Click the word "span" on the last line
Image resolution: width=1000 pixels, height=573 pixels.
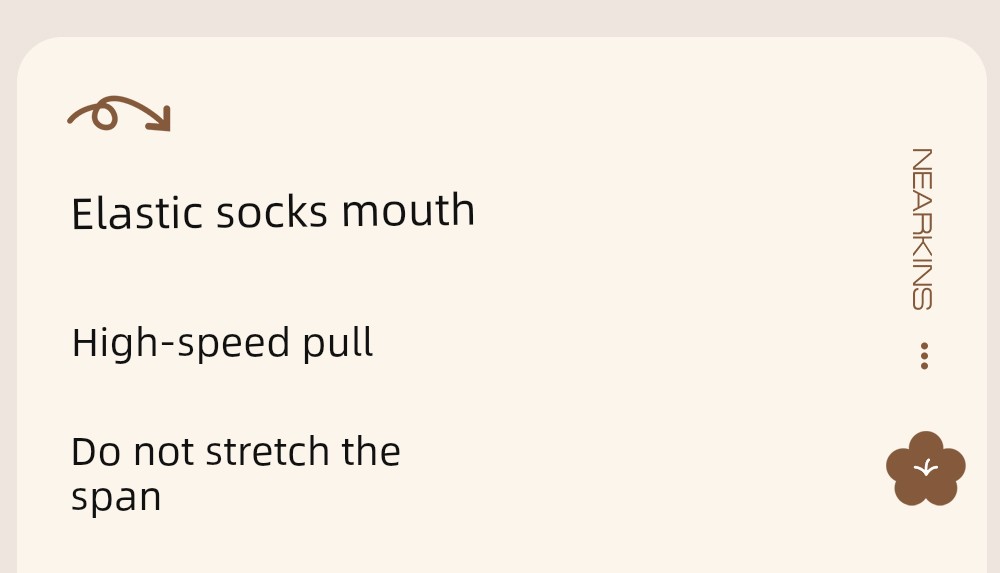[x=116, y=497]
